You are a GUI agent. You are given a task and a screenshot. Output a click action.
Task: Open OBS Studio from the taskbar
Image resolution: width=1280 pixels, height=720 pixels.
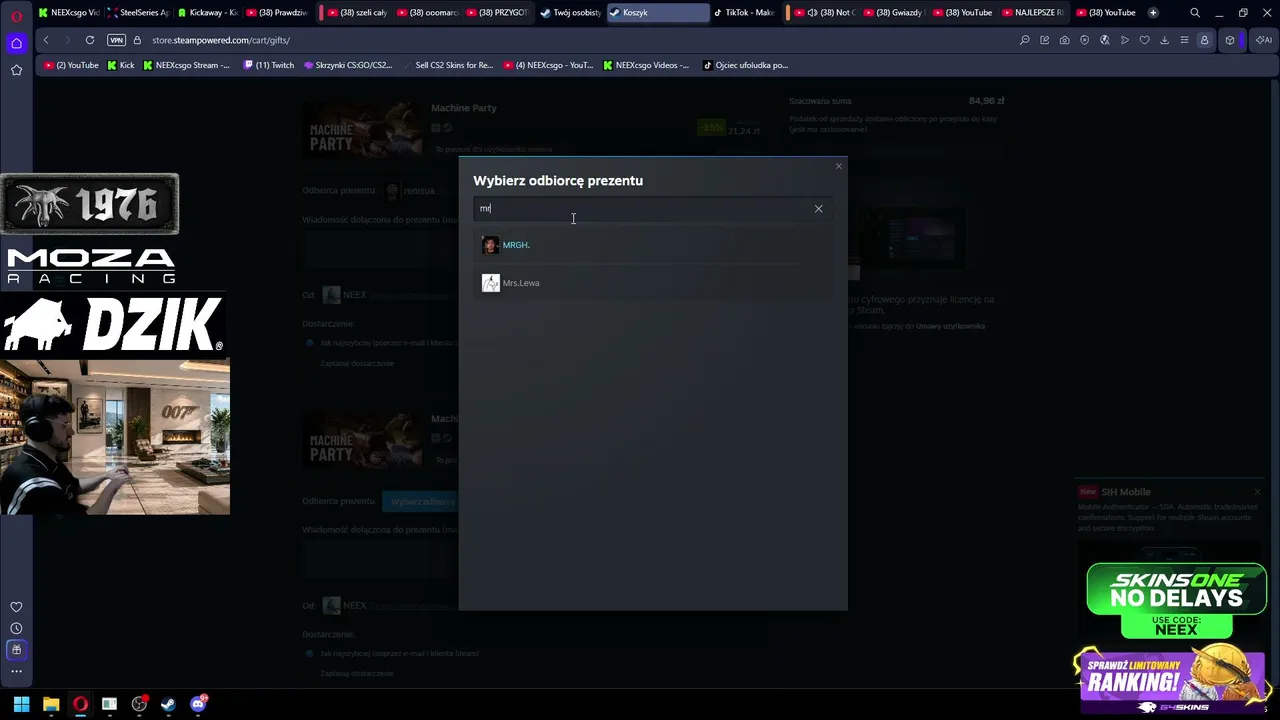click(x=139, y=704)
